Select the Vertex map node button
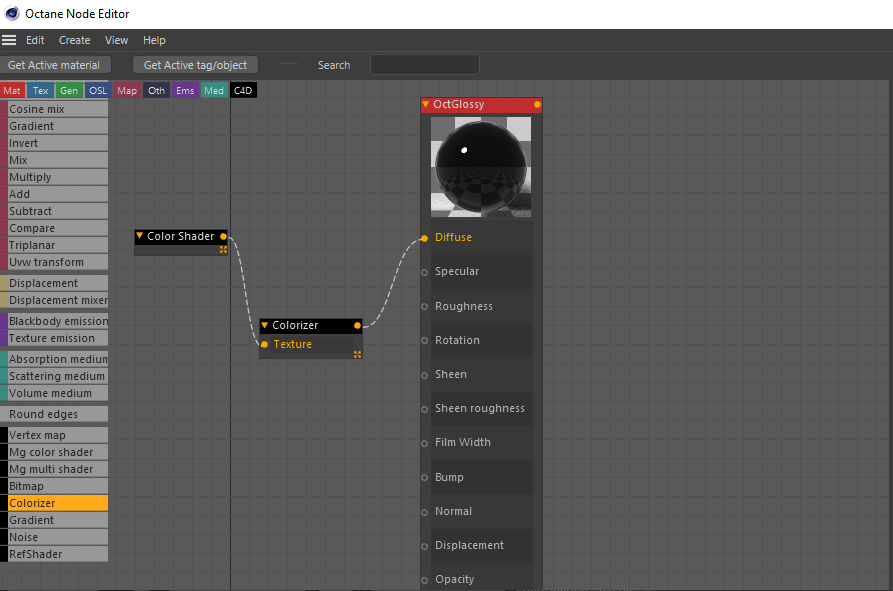 click(x=54, y=435)
